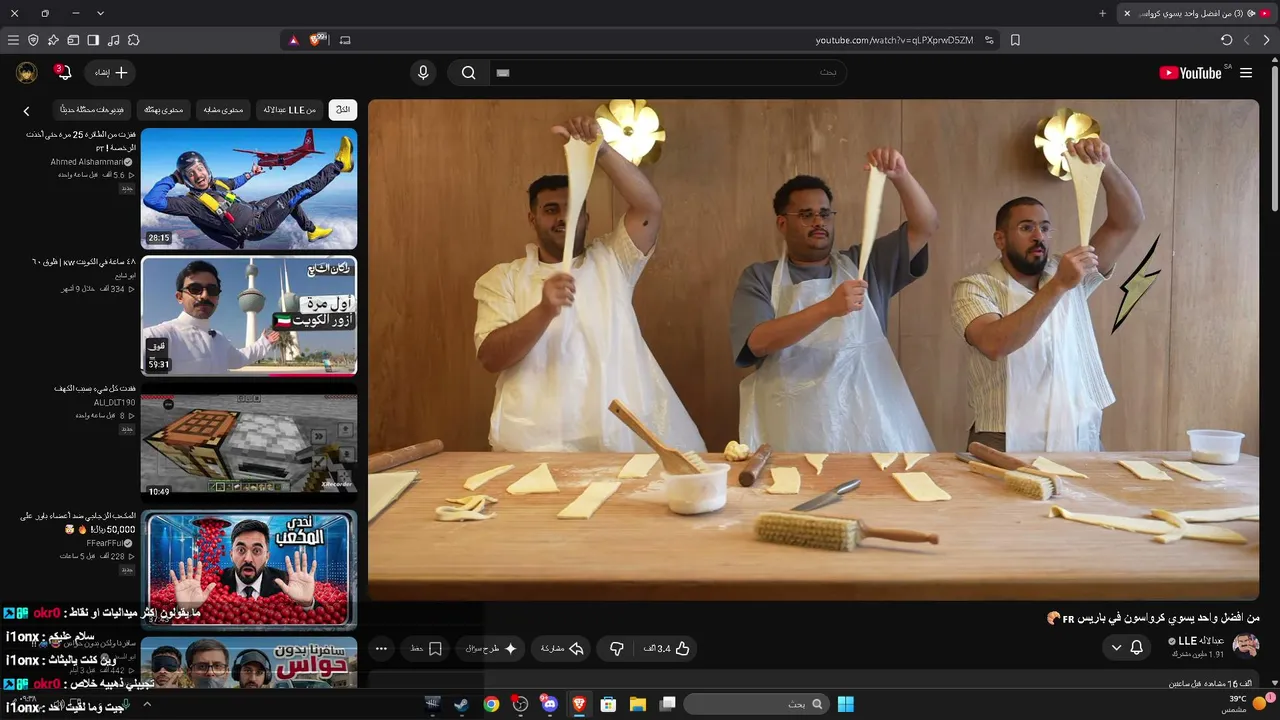Viewport: 1280px width, 720px height.
Task: Click the main video player
Action: pos(813,349)
